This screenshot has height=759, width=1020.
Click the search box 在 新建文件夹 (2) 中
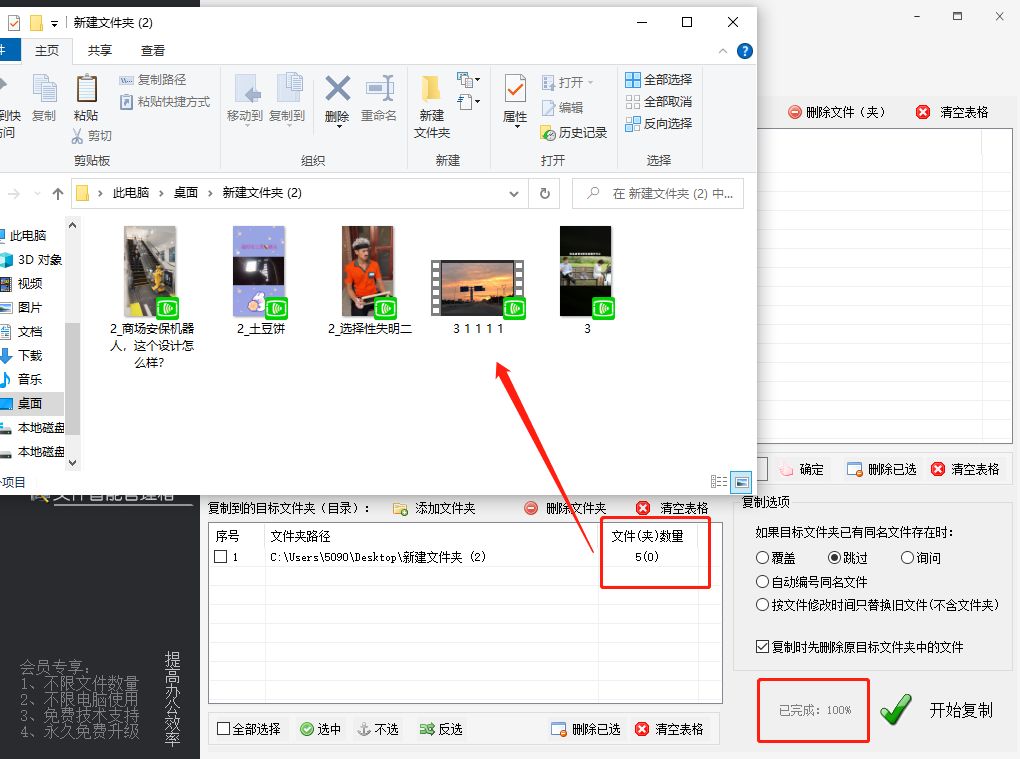click(658, 193)
